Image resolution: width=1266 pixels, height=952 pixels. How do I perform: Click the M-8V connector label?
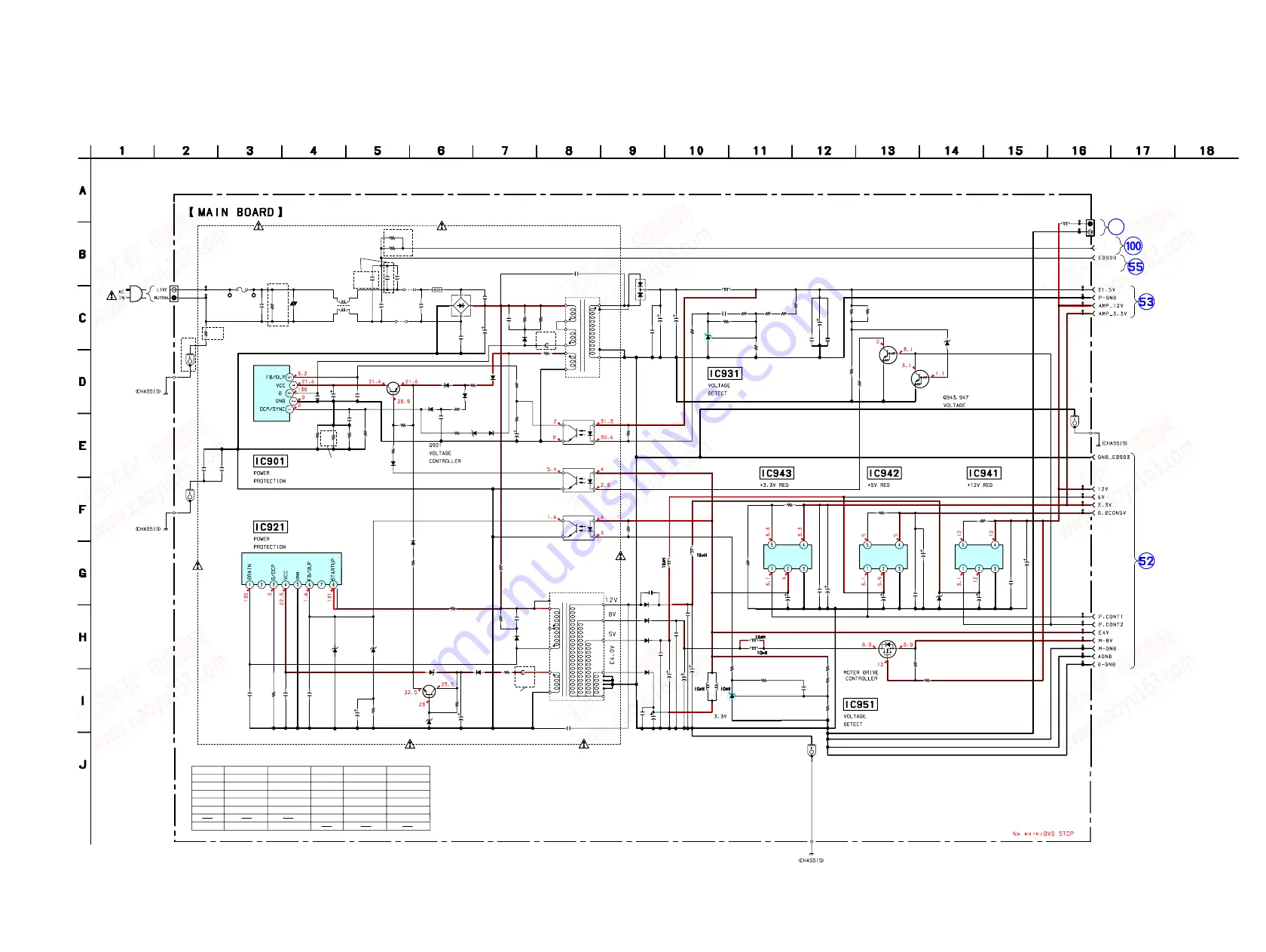point(1105,641)
